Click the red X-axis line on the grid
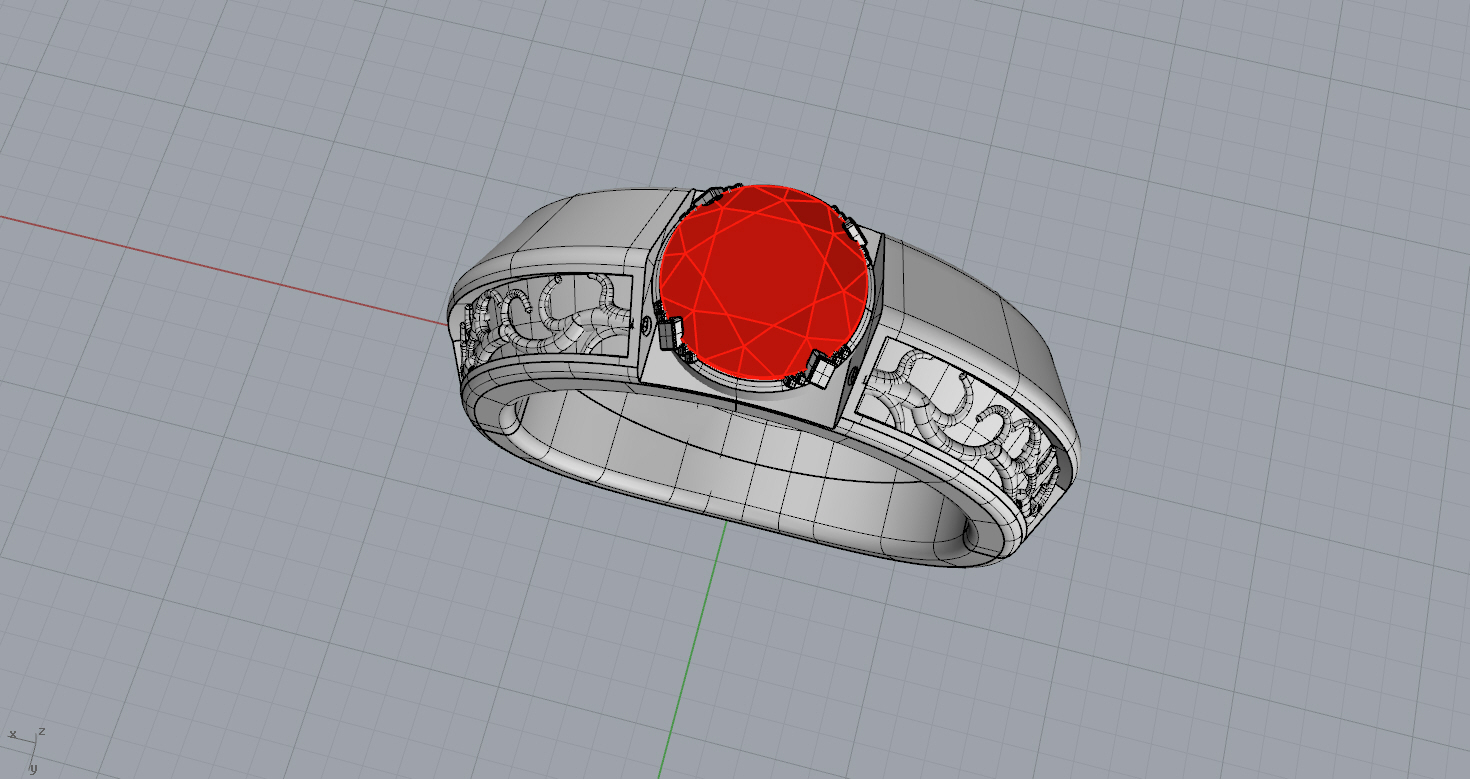1470x779 pixels. pos(222,270)
